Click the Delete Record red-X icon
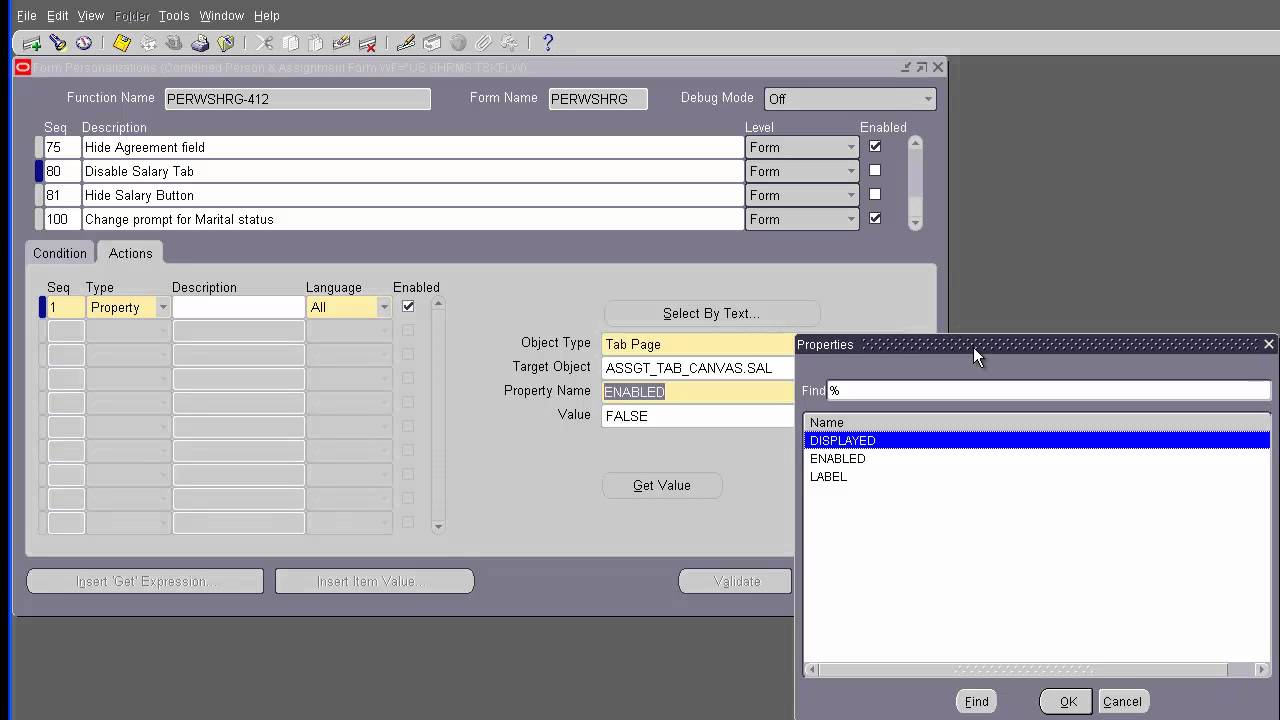The height and width of the screenshot is (720, 1280). (368, 43)
